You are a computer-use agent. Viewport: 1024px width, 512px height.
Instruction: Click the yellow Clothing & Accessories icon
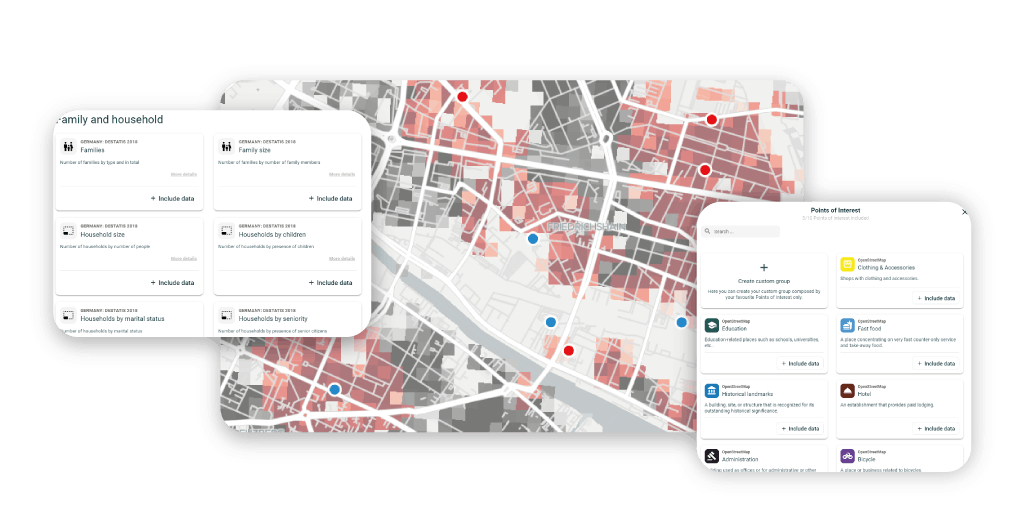coord(848,264)
